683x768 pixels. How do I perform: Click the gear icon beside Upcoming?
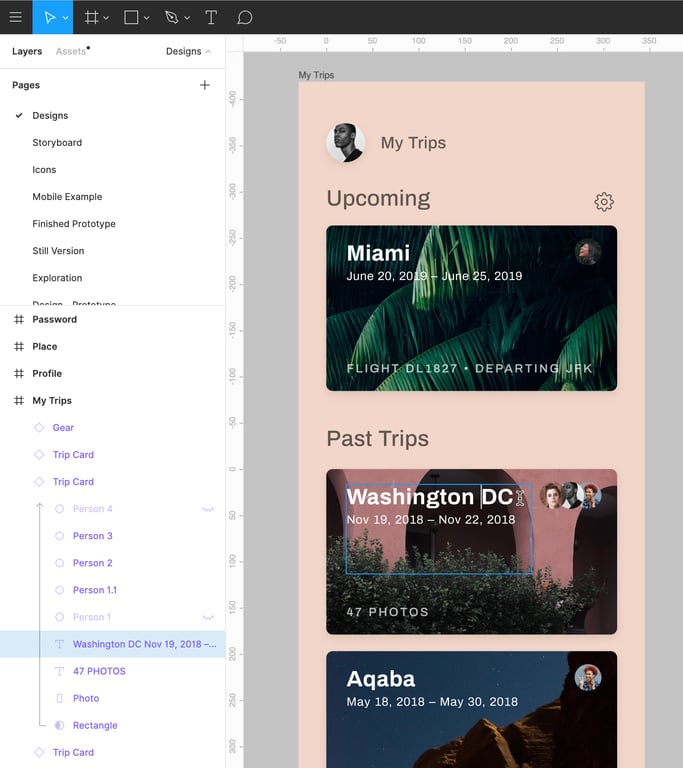[x=604, y=202]
